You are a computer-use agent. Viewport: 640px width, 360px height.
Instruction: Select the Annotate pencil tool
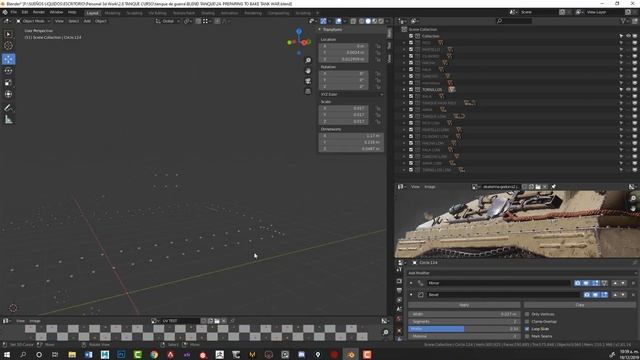(8, 108)
